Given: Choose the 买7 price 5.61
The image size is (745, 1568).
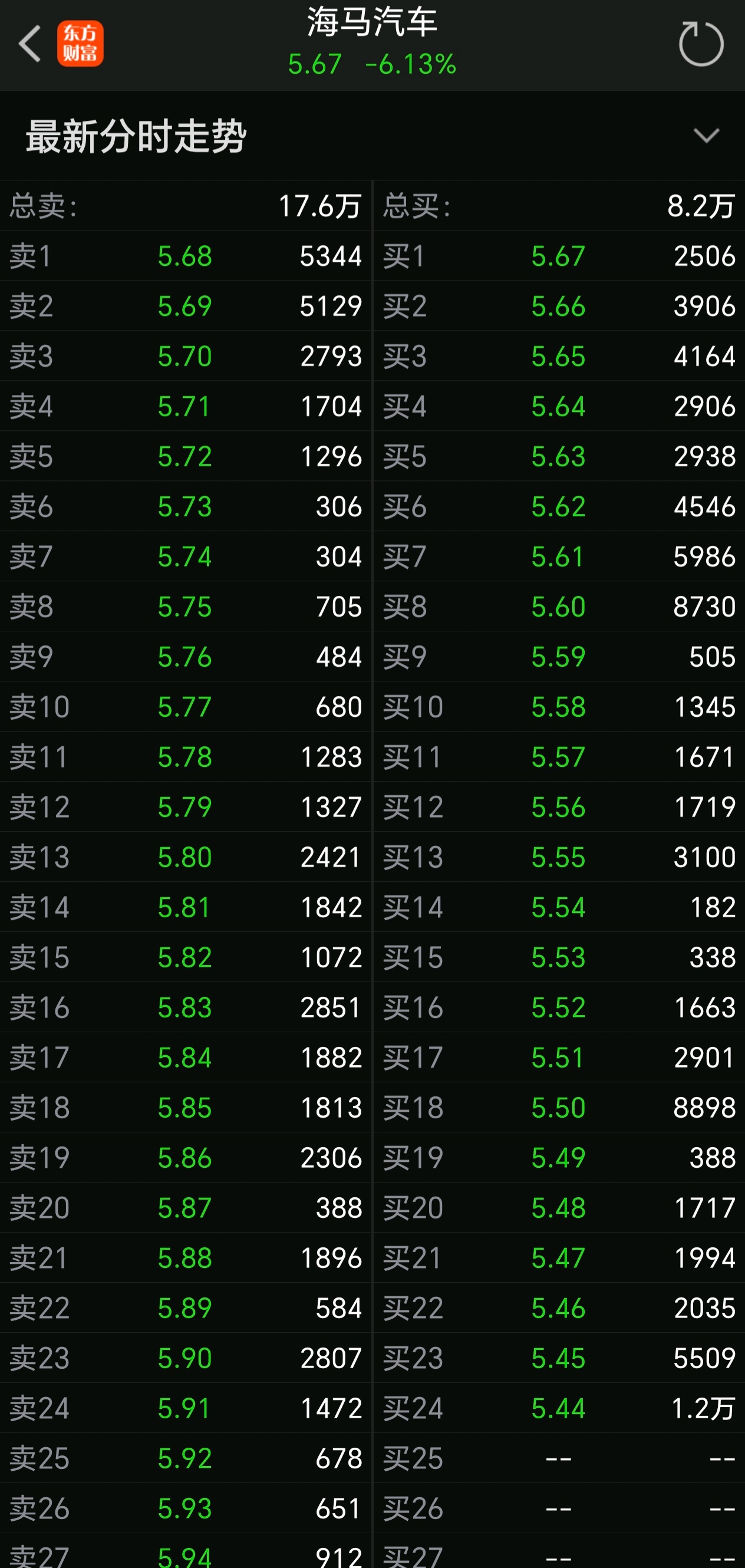Looking at the screenshot, I should point(558,556).
